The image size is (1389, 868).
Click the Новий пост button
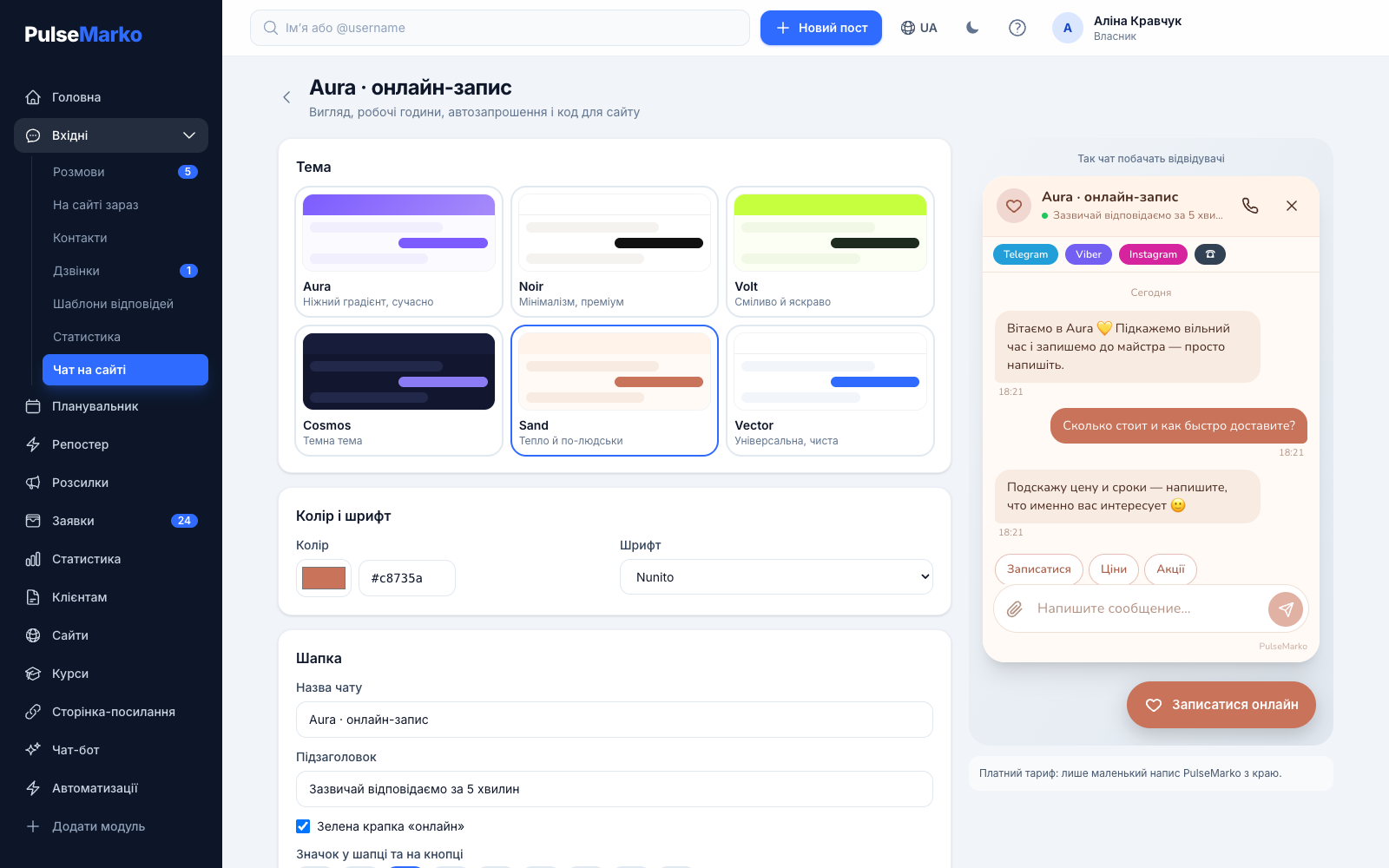tap(821, 28)
